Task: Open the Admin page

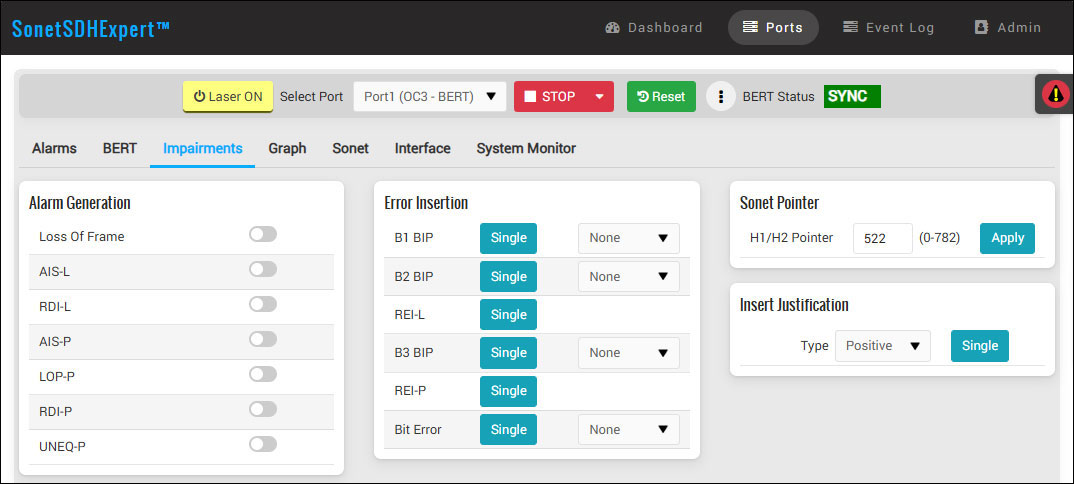Action: point(1008,27)
